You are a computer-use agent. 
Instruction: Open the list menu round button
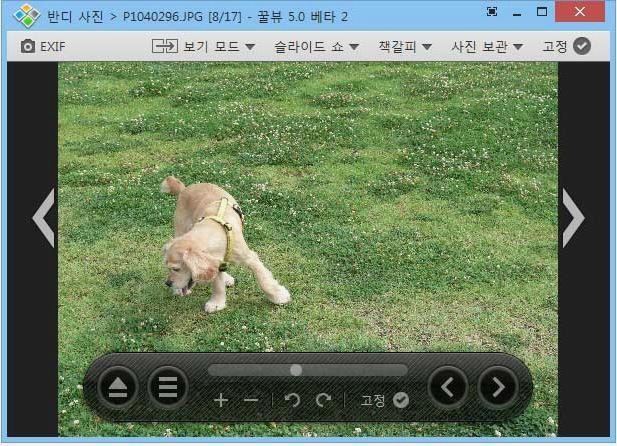pyautogui.click(x=168, y=387)
